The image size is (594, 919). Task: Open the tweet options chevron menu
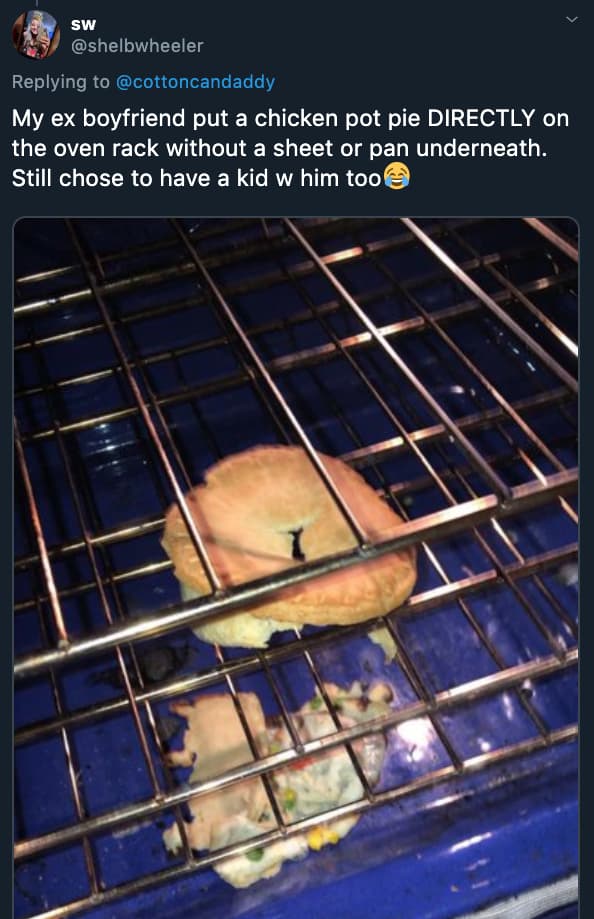coord(572,20)
